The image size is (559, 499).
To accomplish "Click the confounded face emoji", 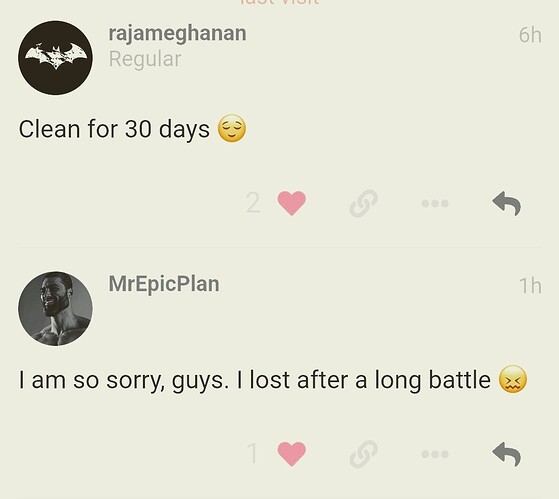I will (513, 379).
